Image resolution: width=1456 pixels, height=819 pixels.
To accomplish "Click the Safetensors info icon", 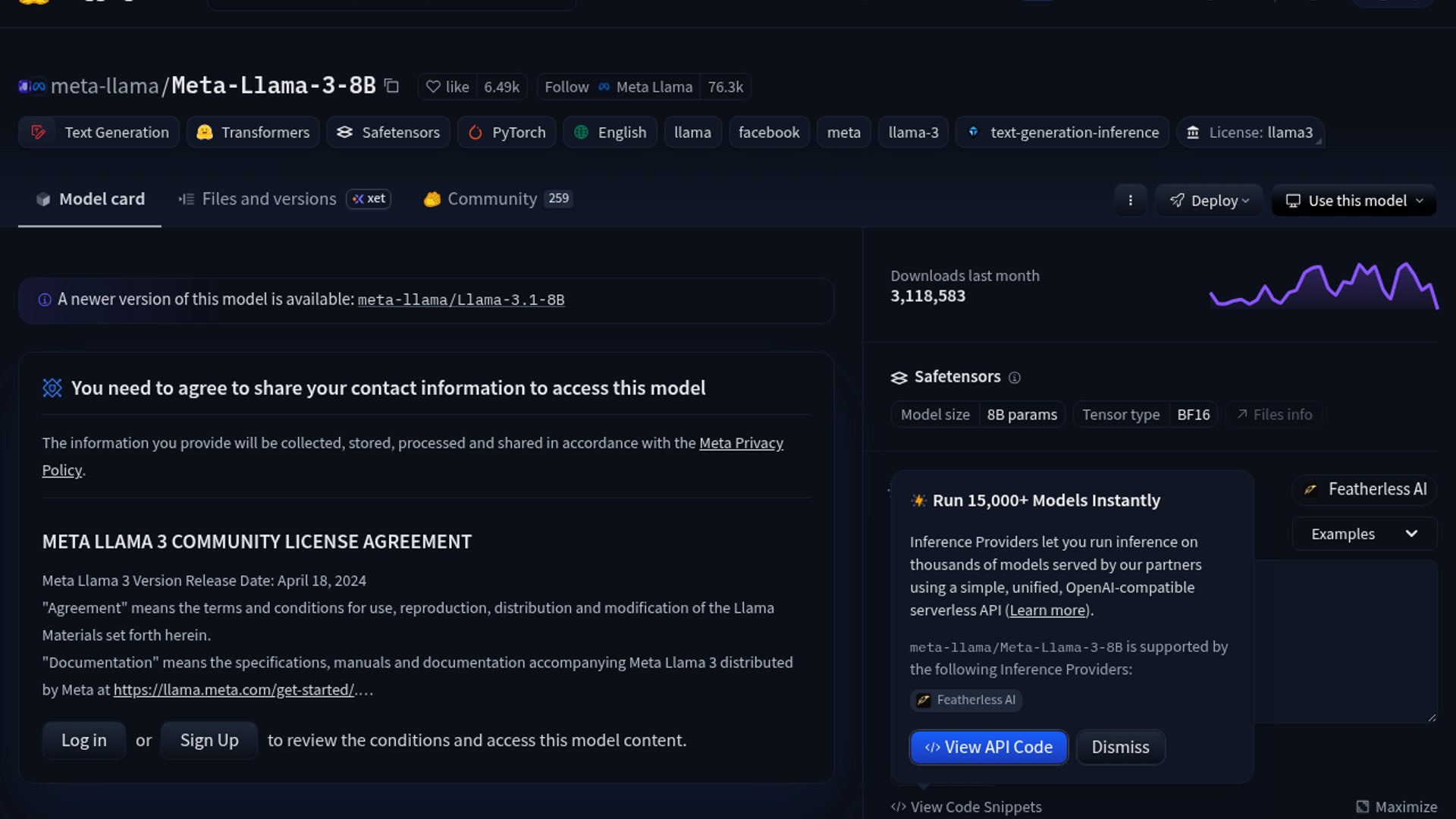I will [x=1015, y=378].
